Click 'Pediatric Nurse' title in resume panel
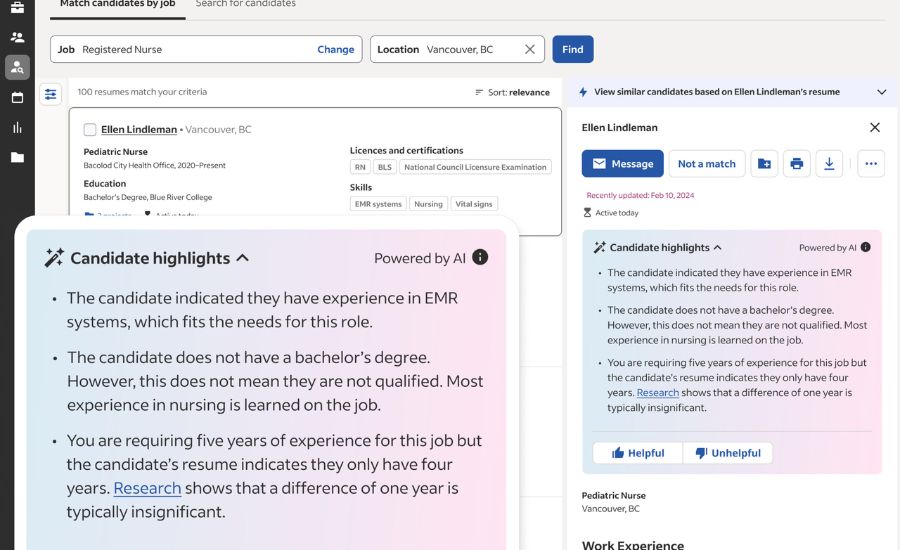Viewport: 900px width, 550px height. coord(614,495)
